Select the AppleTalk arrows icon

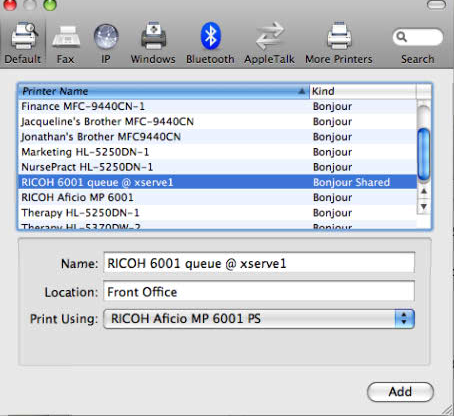click(269, 36)
